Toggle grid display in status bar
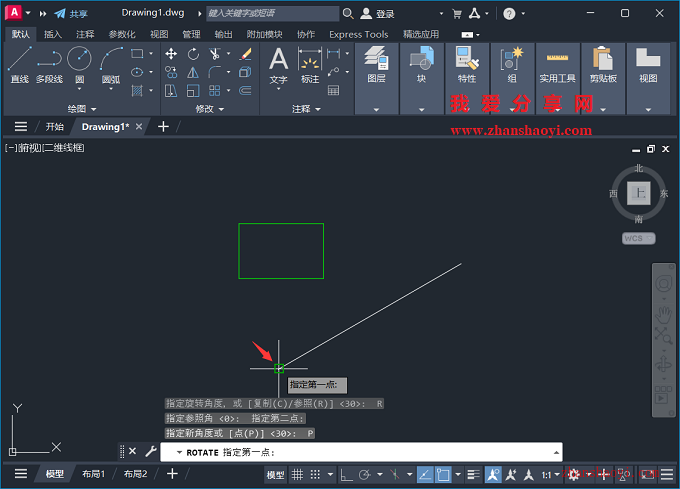The height and width of the screenshot is (489, 680). (x=297, y=475)
